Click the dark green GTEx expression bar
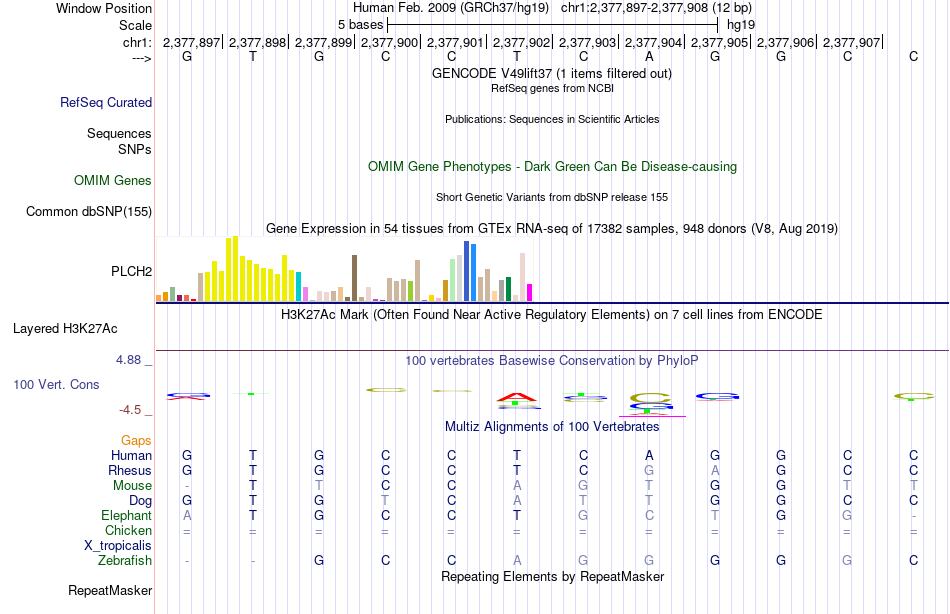Screen dimensions: 950x614 (509, 289)
